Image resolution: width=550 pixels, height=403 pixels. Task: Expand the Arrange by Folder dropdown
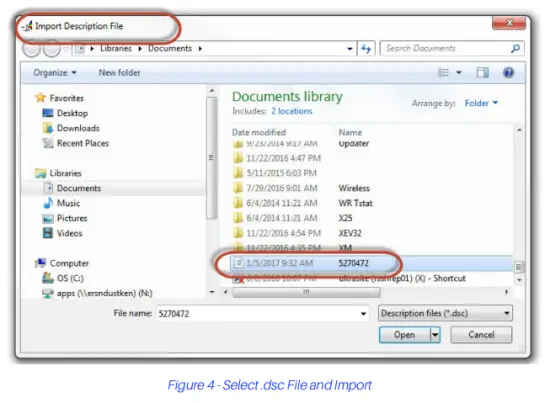click(x=481, y=103)
